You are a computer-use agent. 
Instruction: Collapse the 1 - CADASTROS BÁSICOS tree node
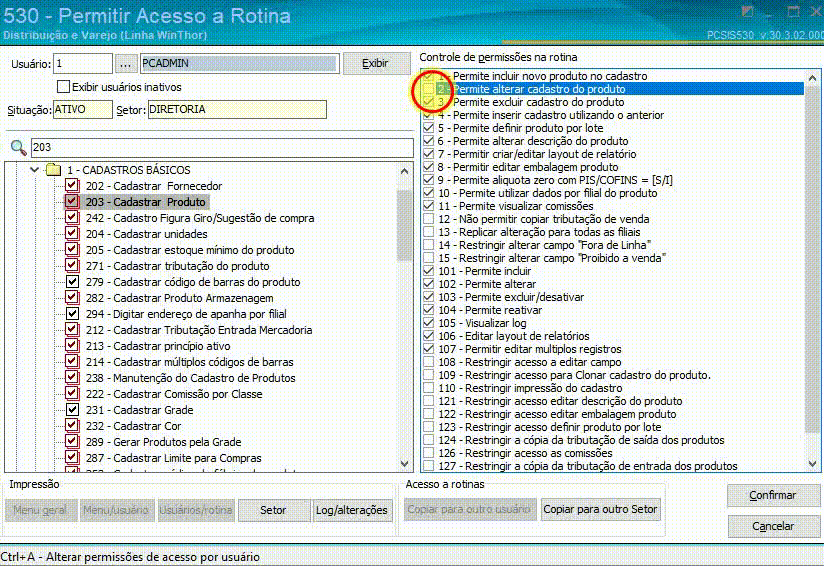coord(34,170)
